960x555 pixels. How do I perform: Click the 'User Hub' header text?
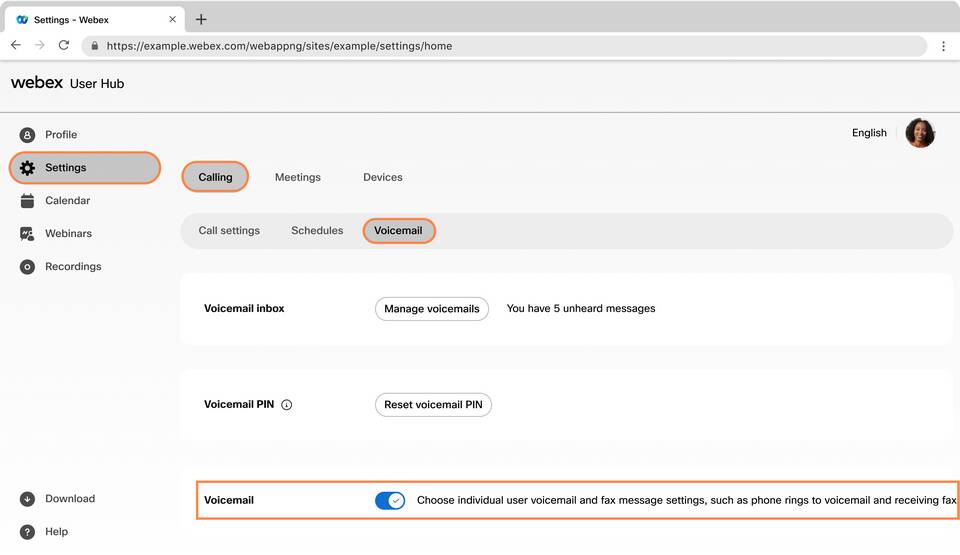pos(97,84)
